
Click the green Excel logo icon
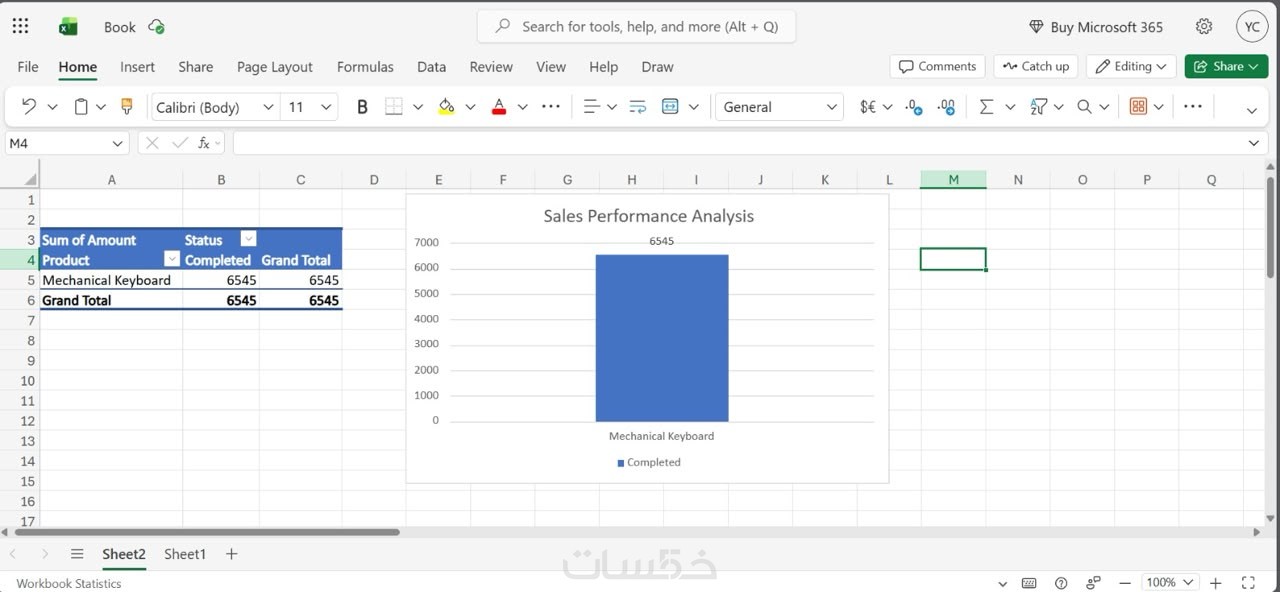pos(68,27)
